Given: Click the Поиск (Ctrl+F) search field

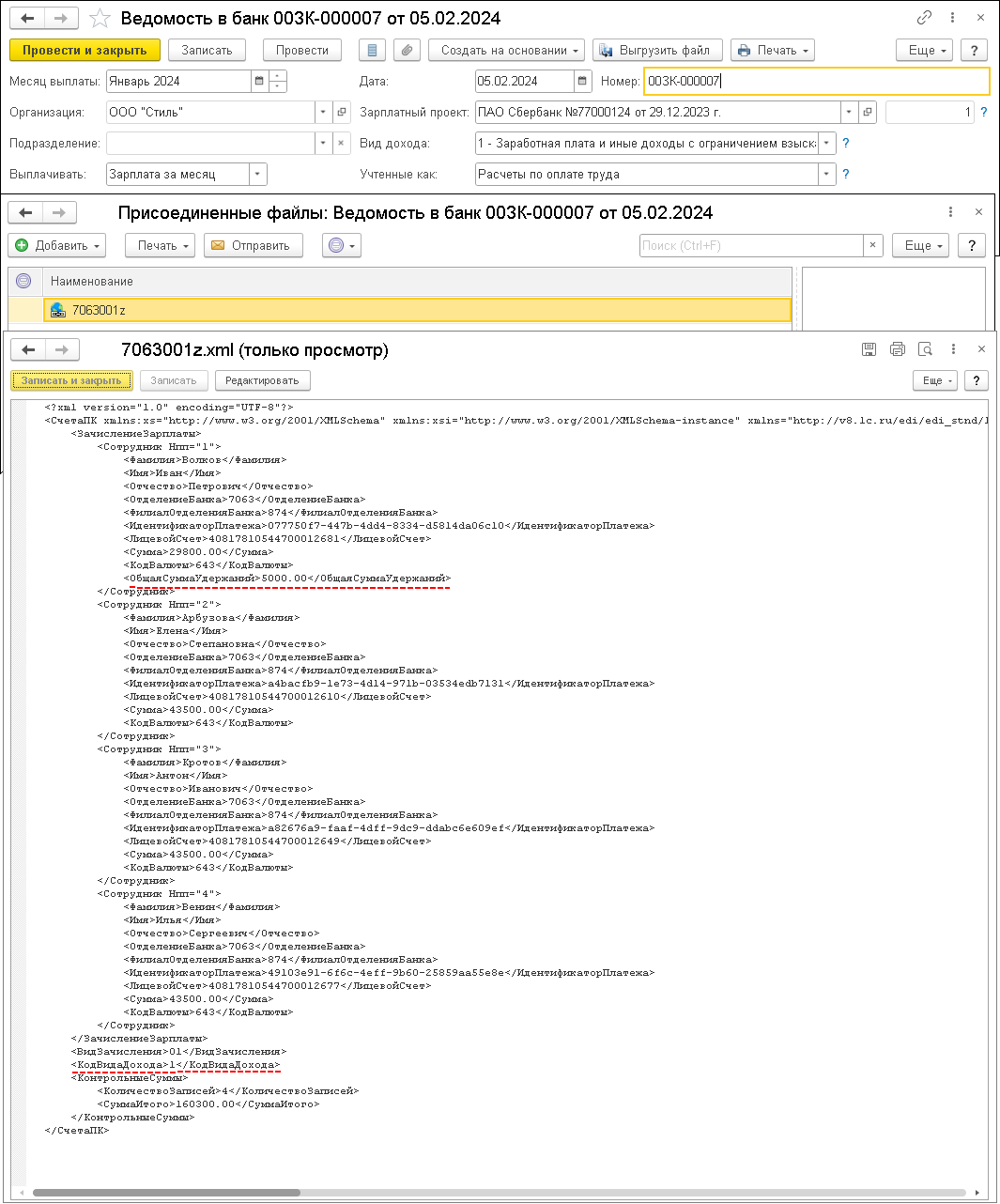Looking at the screenshot, I should [751, 245].
